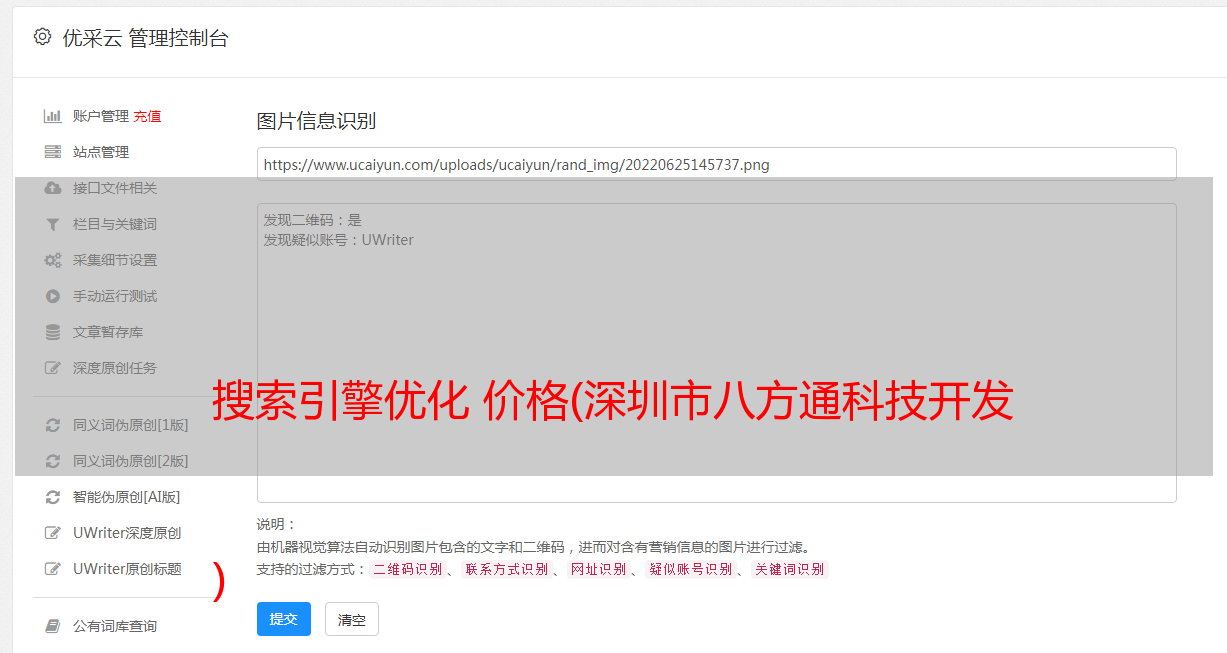Open 公有词库查询 page
Viewport: 1227px width, 653px height.
point(115,626)
